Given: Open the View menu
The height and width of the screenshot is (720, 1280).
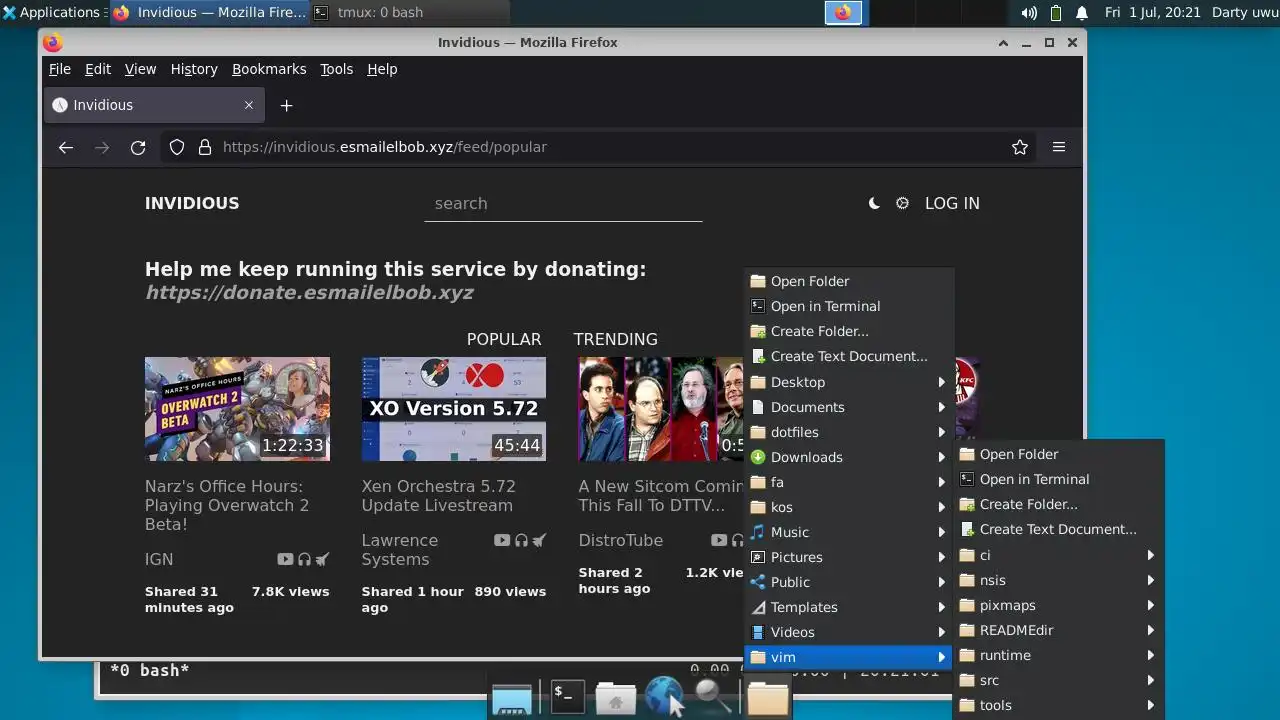Looking at the screenshot, I should click(140, 69).
